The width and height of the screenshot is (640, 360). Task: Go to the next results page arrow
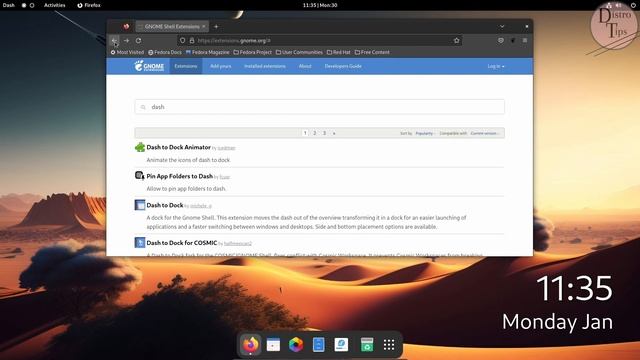click(x=334, y=133)
